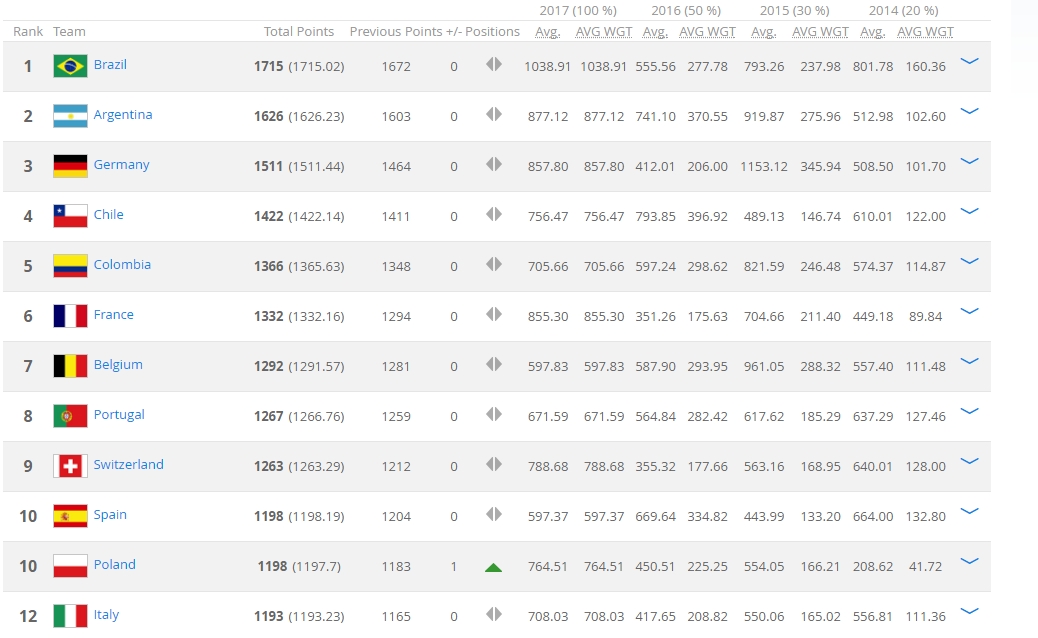The image size is (1038, 638).
Task: Expand the Spain row chevron
Action: (968, 511)
